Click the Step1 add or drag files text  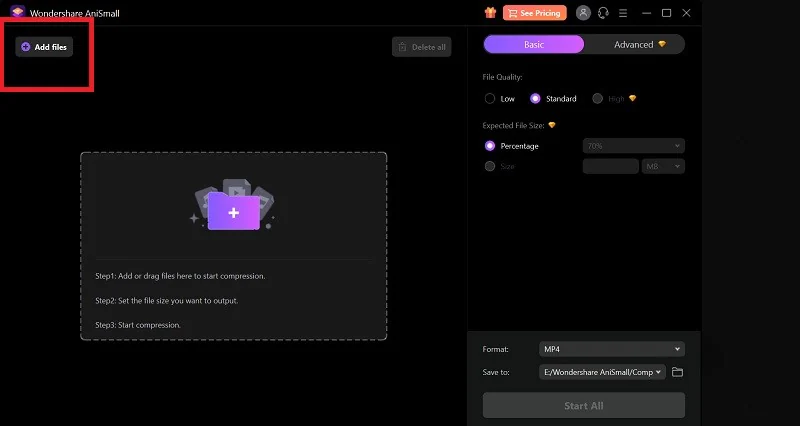(180, 276)
